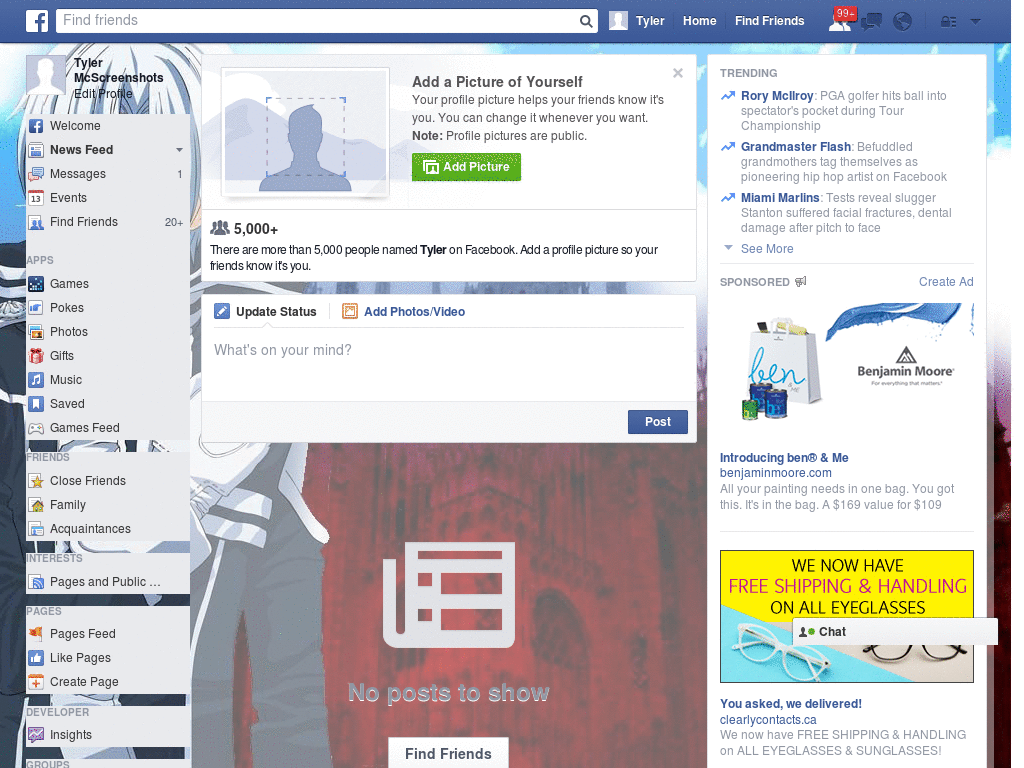Go to Home in top bar
Viewport: 1024px width, 768px height.
(x=699, y=21)
